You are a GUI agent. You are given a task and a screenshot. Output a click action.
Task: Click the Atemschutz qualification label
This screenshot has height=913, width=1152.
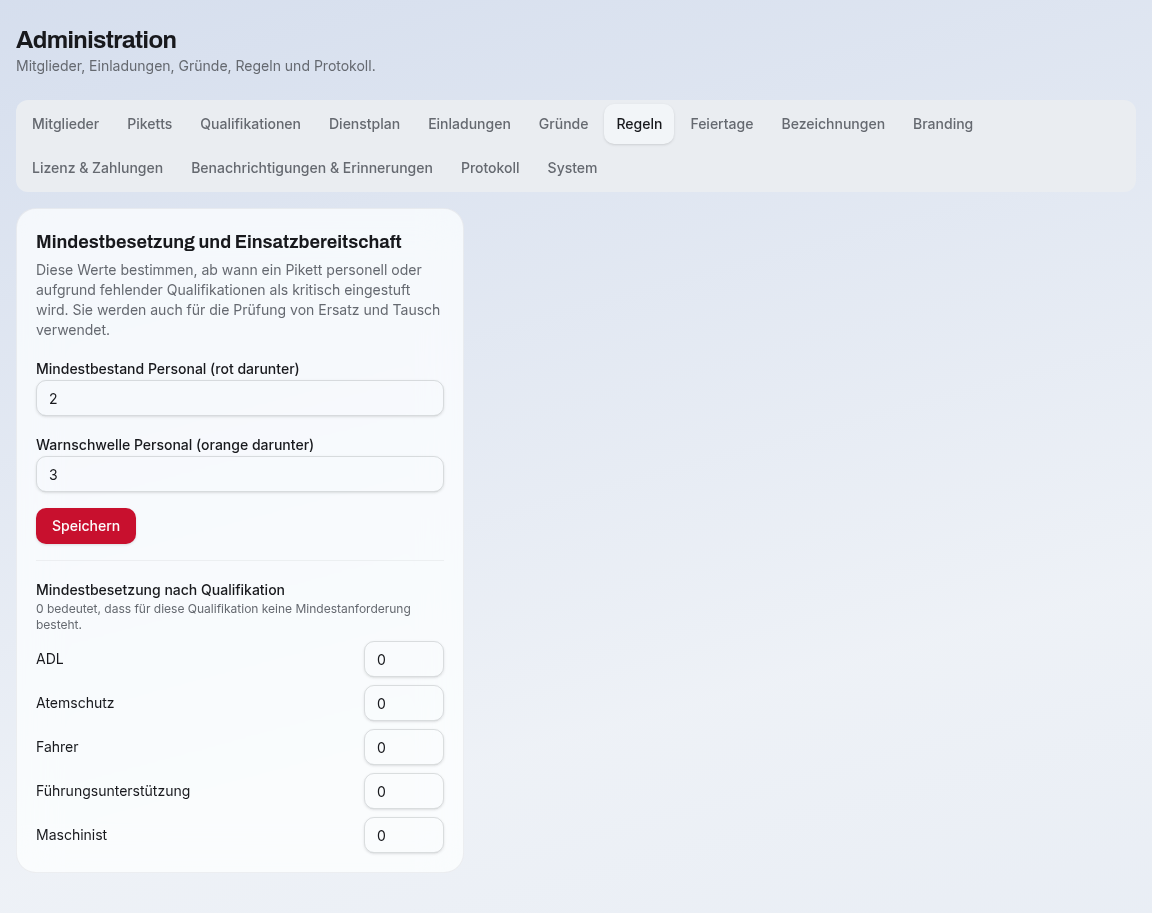[x=75, y=703]
